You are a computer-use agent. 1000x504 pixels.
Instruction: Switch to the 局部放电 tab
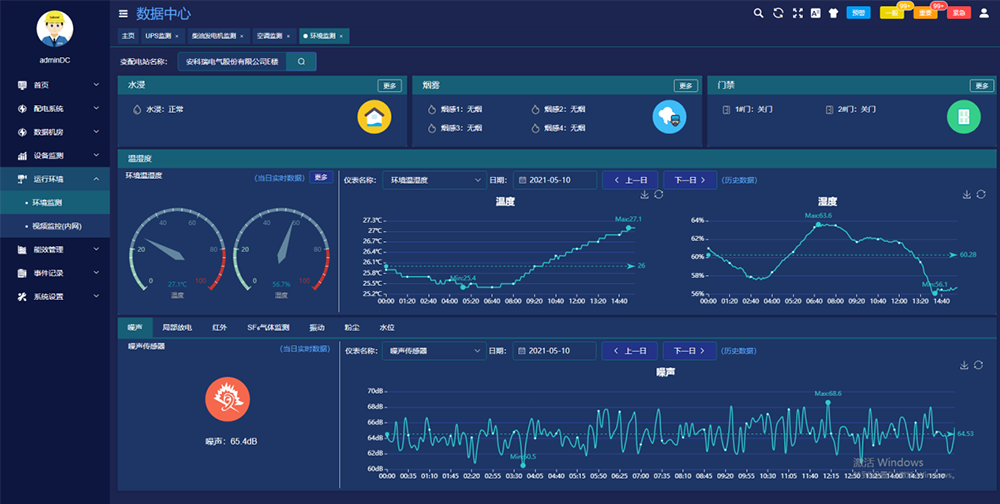click(x=176, y=327)
